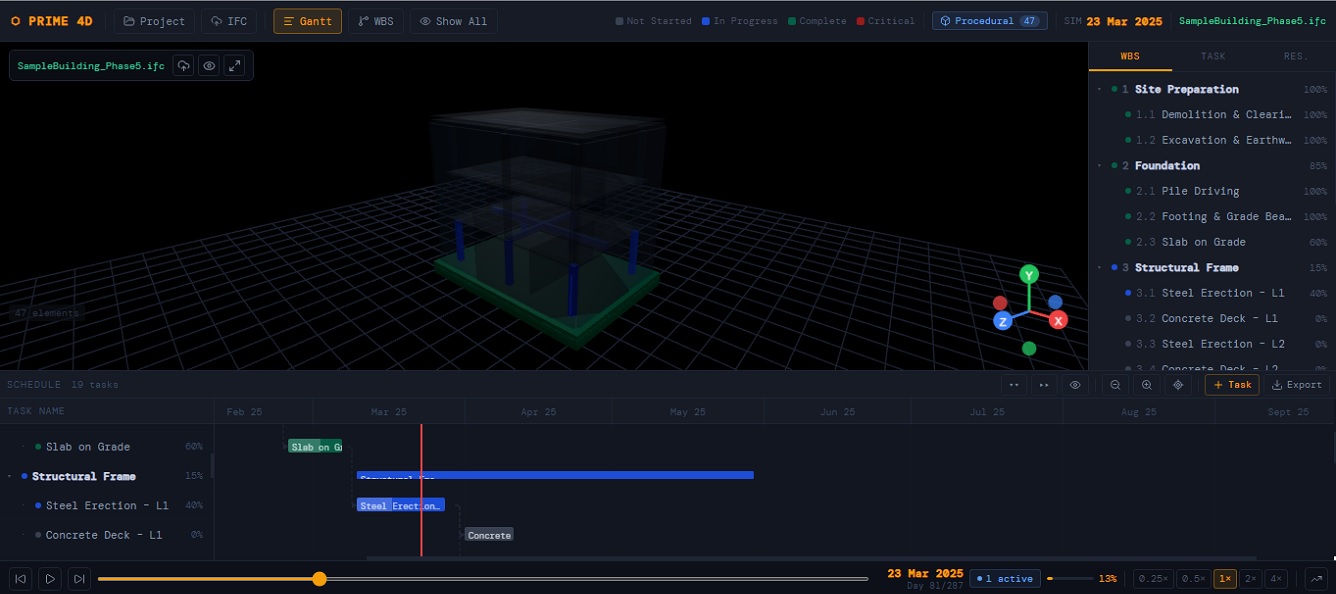Zoom in the Gantt schedule
1336x594 pixels.
(1146, 385)
